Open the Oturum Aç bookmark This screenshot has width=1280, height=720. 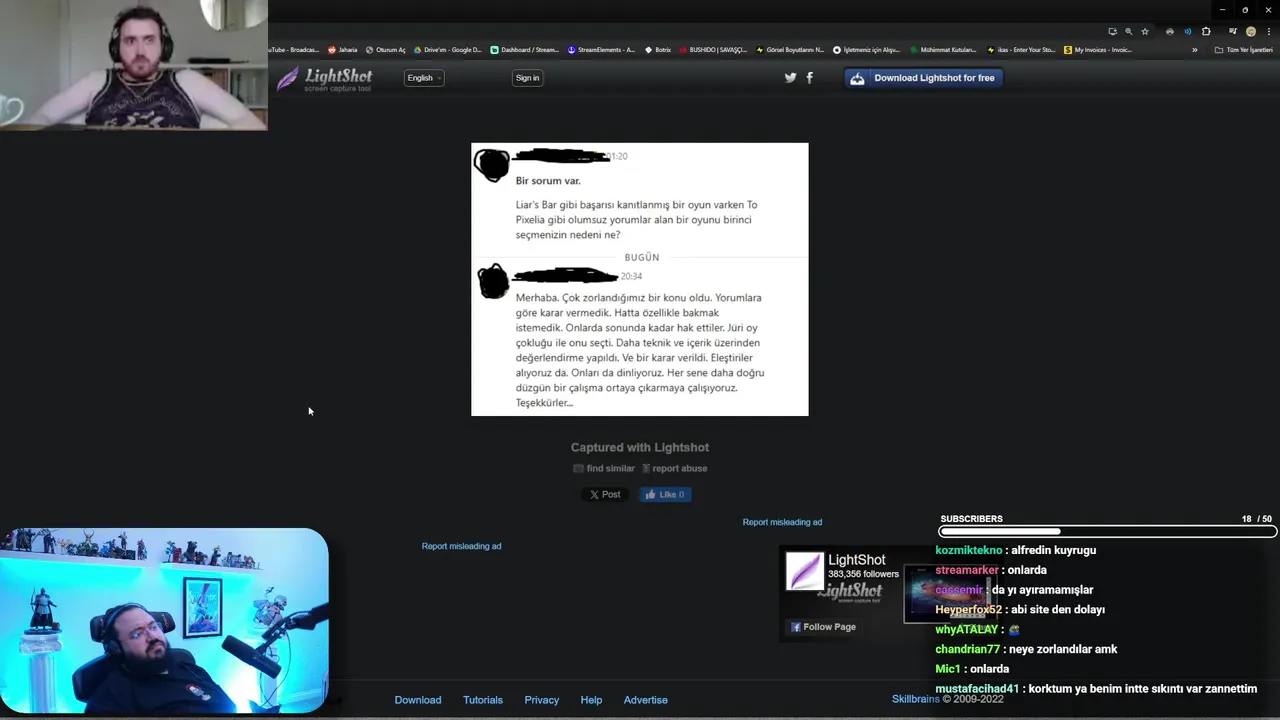386,50
